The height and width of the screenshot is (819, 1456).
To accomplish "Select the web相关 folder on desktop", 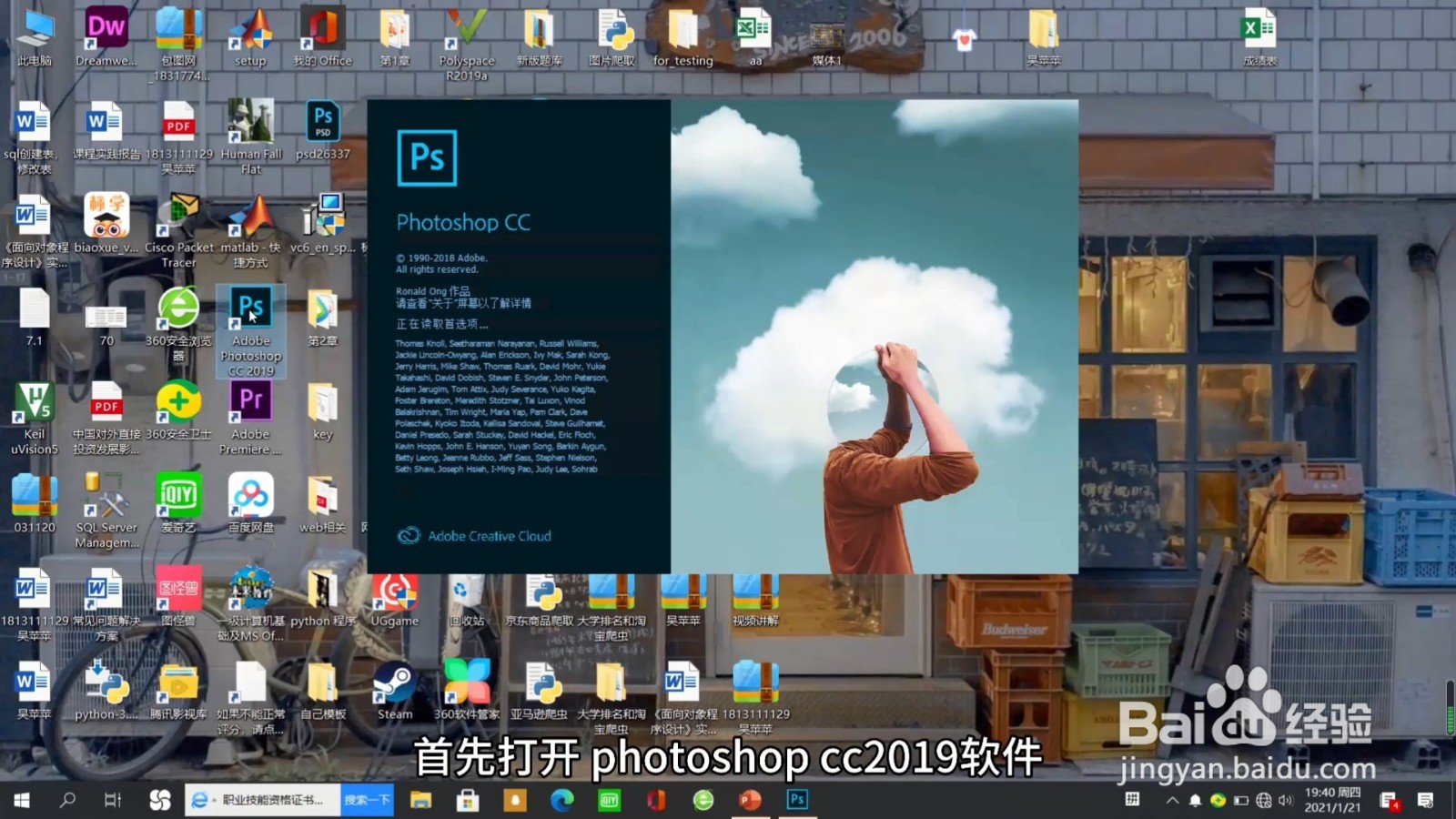I will pyautogui.click(x=322, y=505).
